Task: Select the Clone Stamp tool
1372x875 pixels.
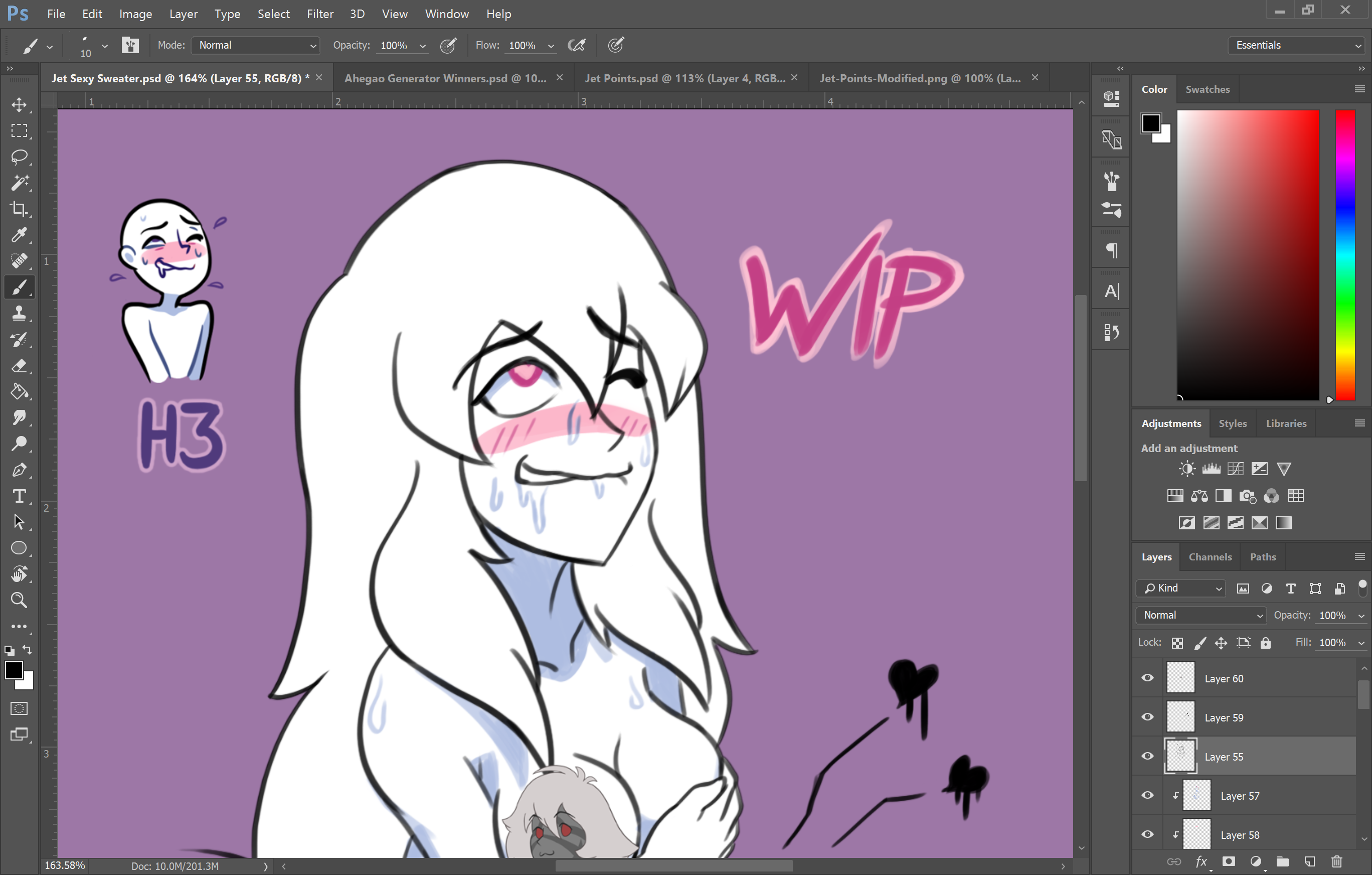Action: click(x=20, y=313)
